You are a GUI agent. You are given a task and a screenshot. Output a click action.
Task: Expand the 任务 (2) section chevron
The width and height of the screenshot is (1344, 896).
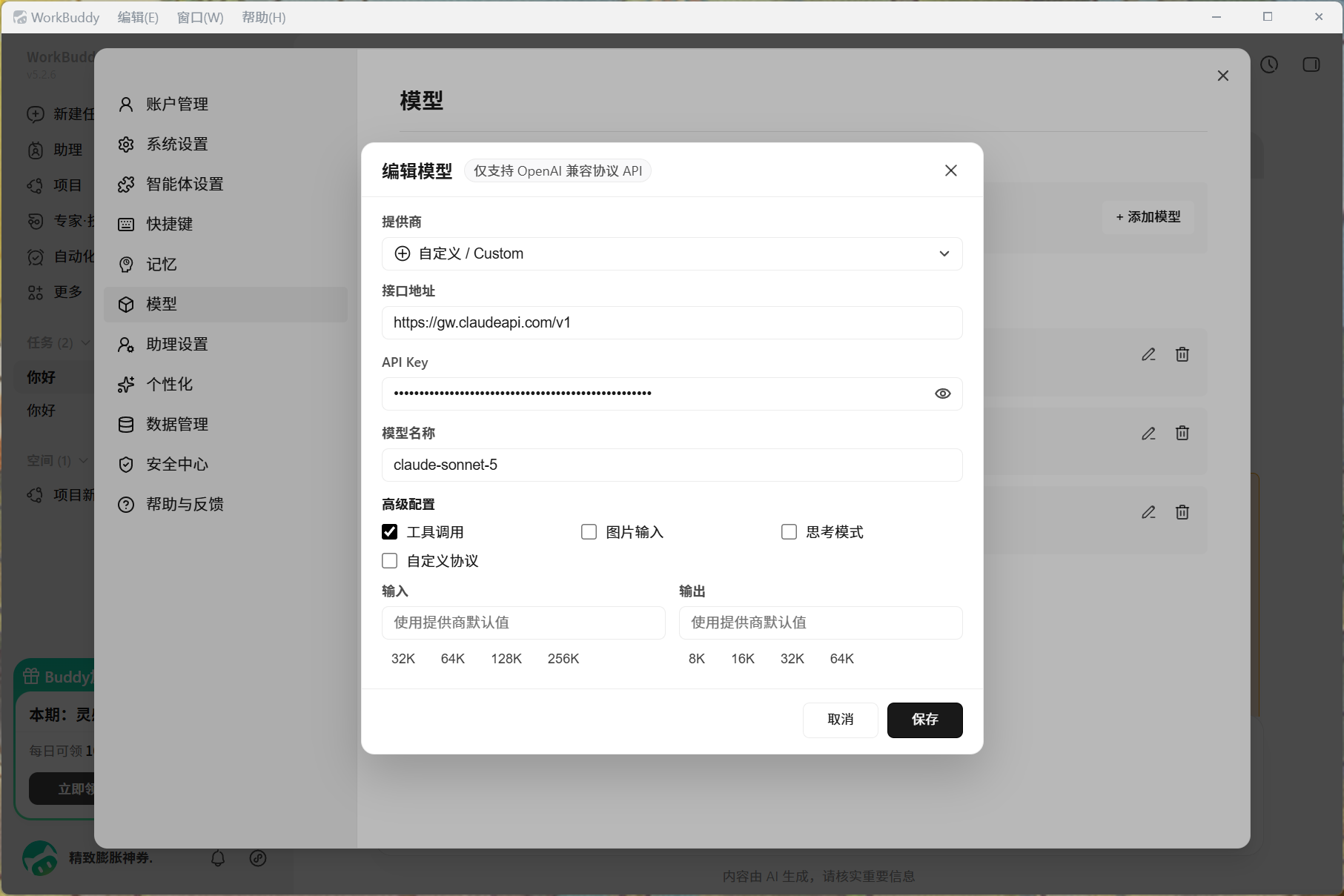coord(86,342)
